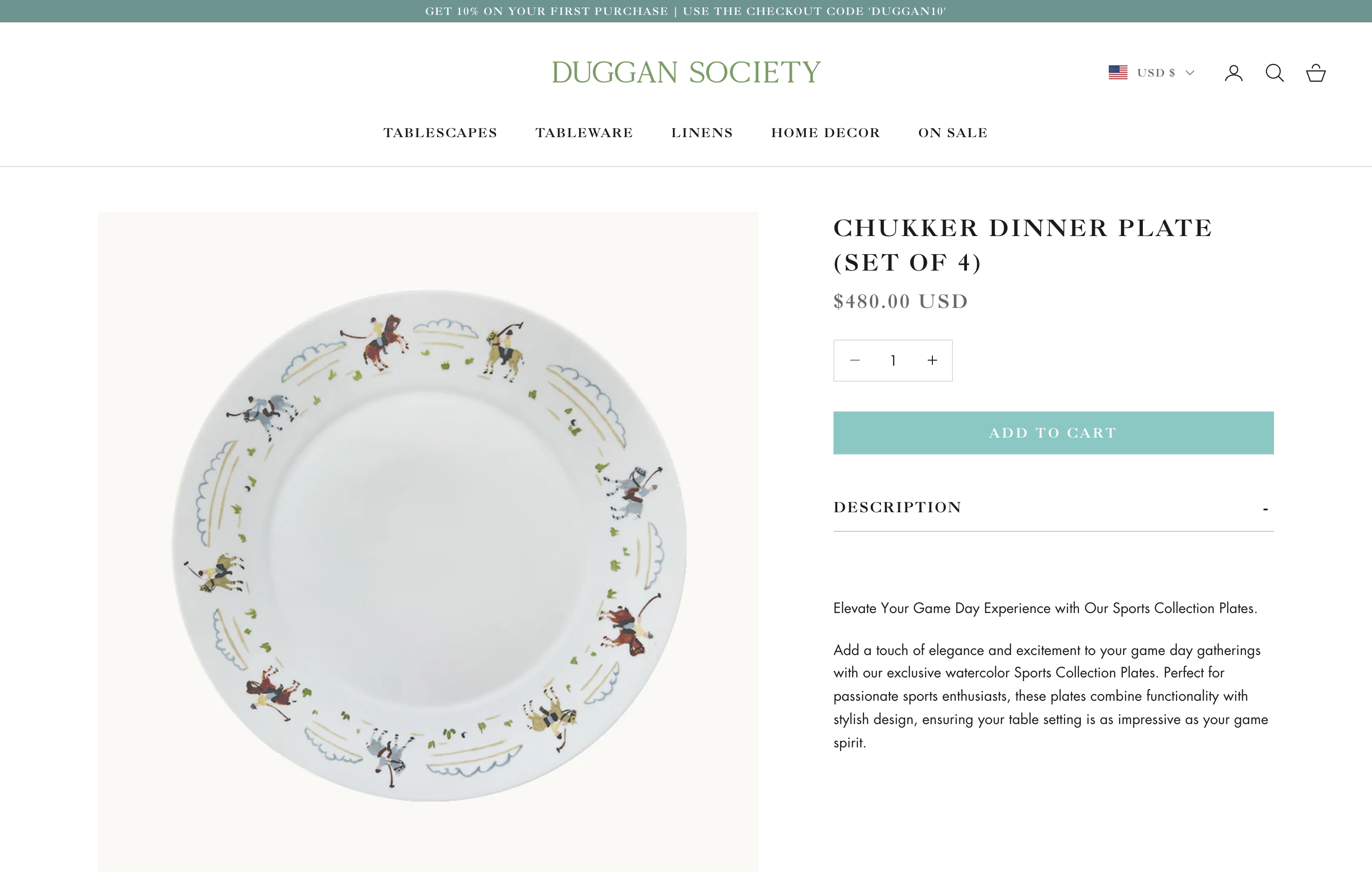Viewport: 1372px width, 892px height.
Task: Click the ADD TO CART button
Action: tap(1053, 433)
